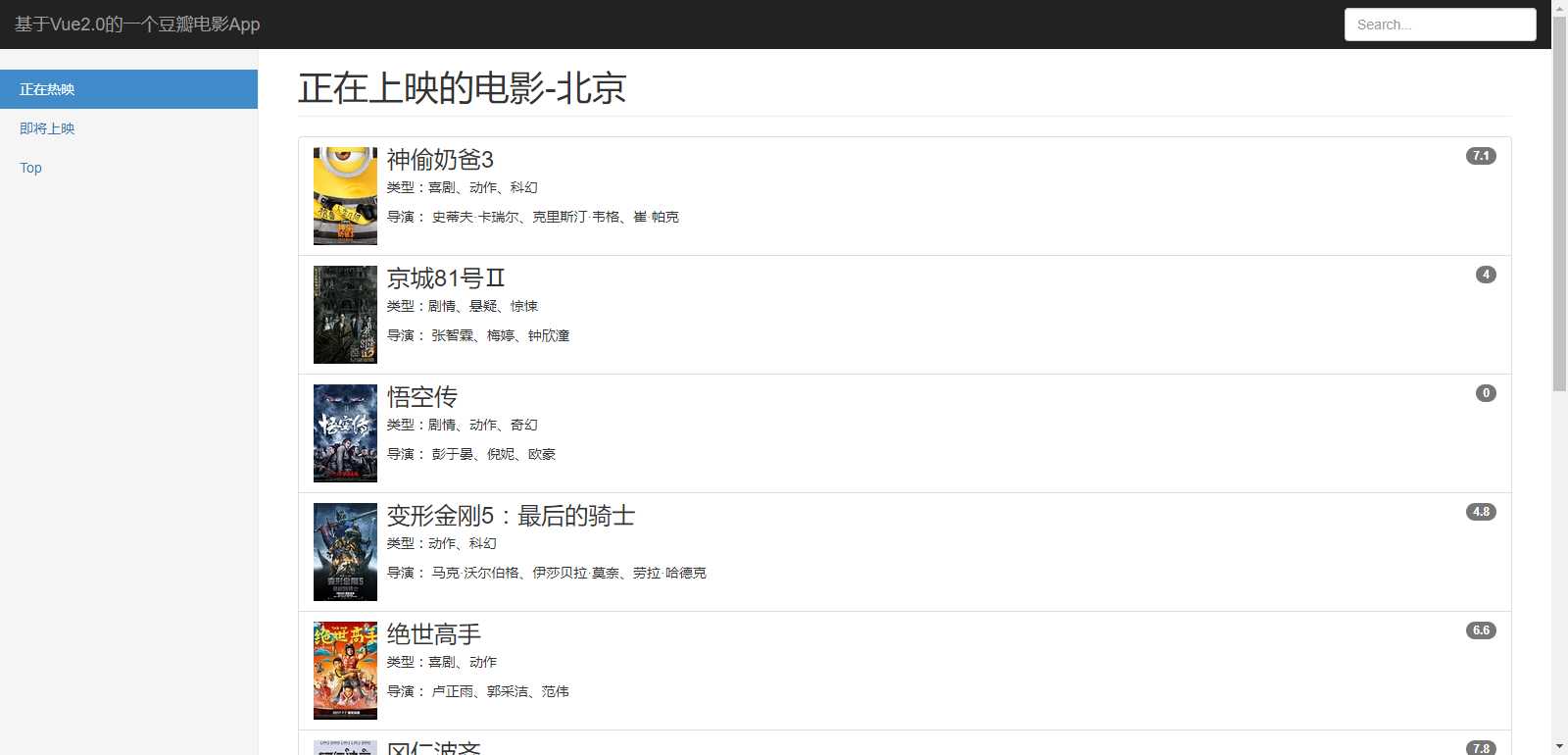
Task: Click the 7.1 rating badge
Action: tap(1481, 156)
